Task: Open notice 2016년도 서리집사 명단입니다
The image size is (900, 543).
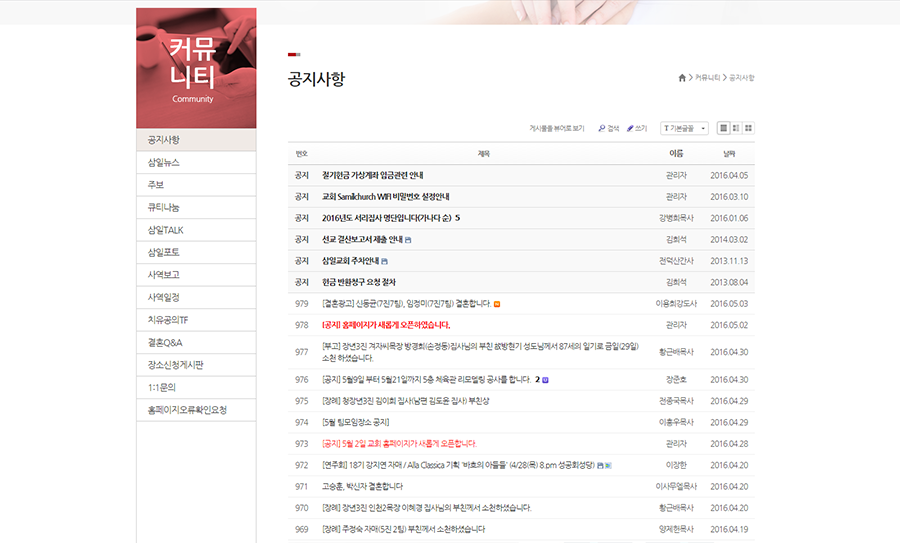Action: coord(386,218)
